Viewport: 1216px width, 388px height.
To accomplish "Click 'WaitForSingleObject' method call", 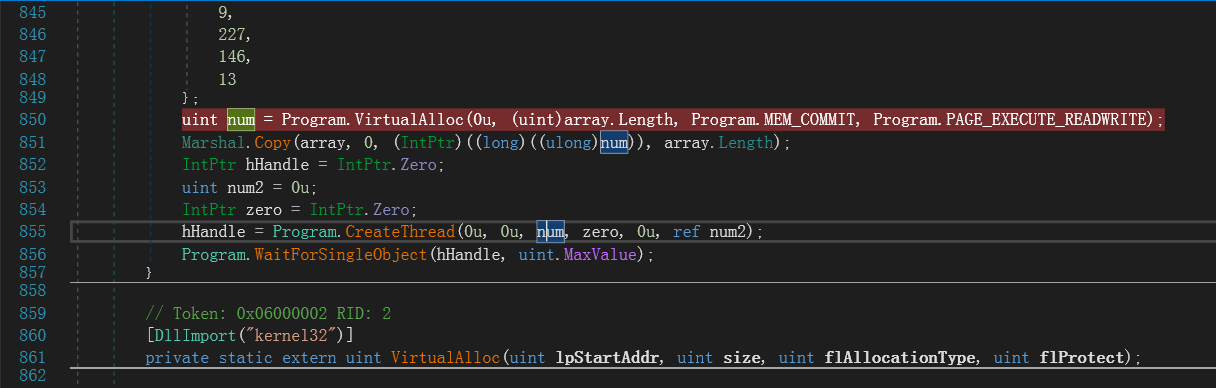I will point(340,255).
